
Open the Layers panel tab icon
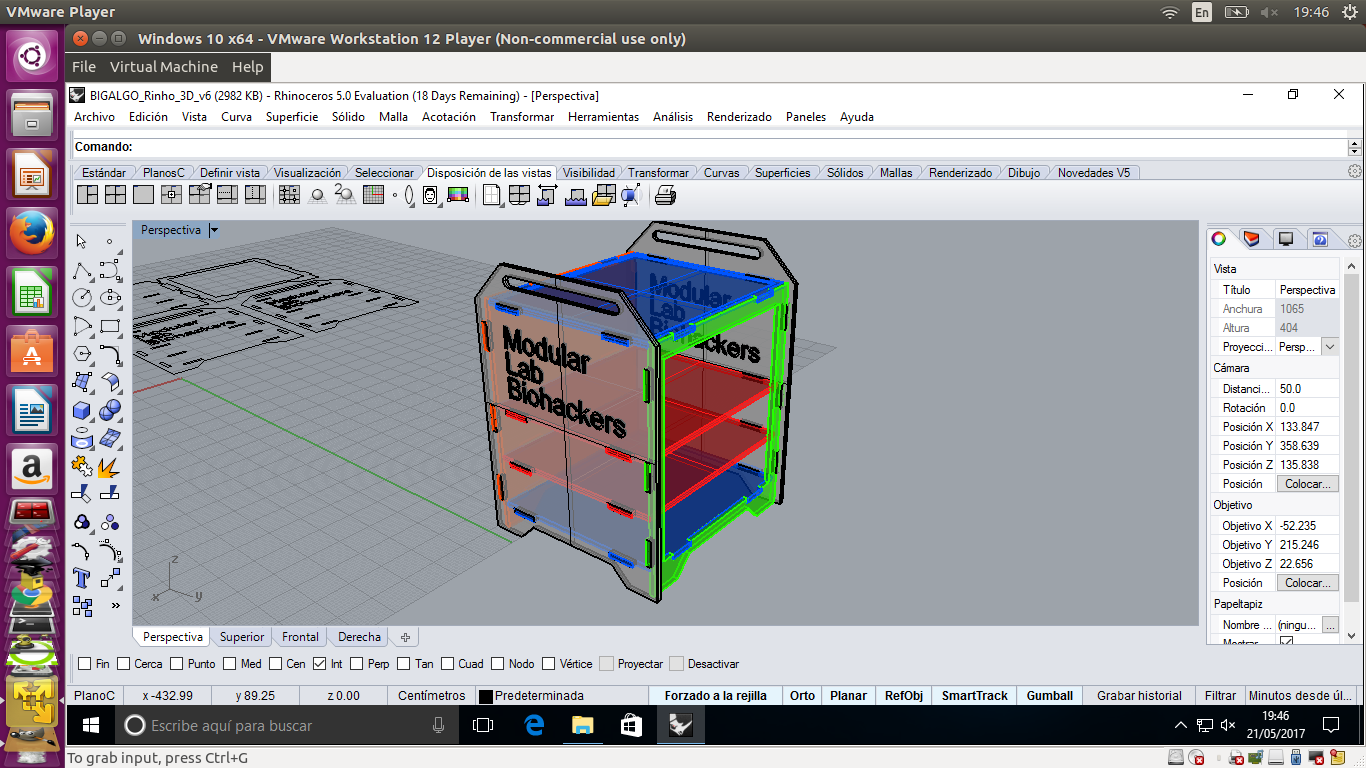[x=1252, y=239]
